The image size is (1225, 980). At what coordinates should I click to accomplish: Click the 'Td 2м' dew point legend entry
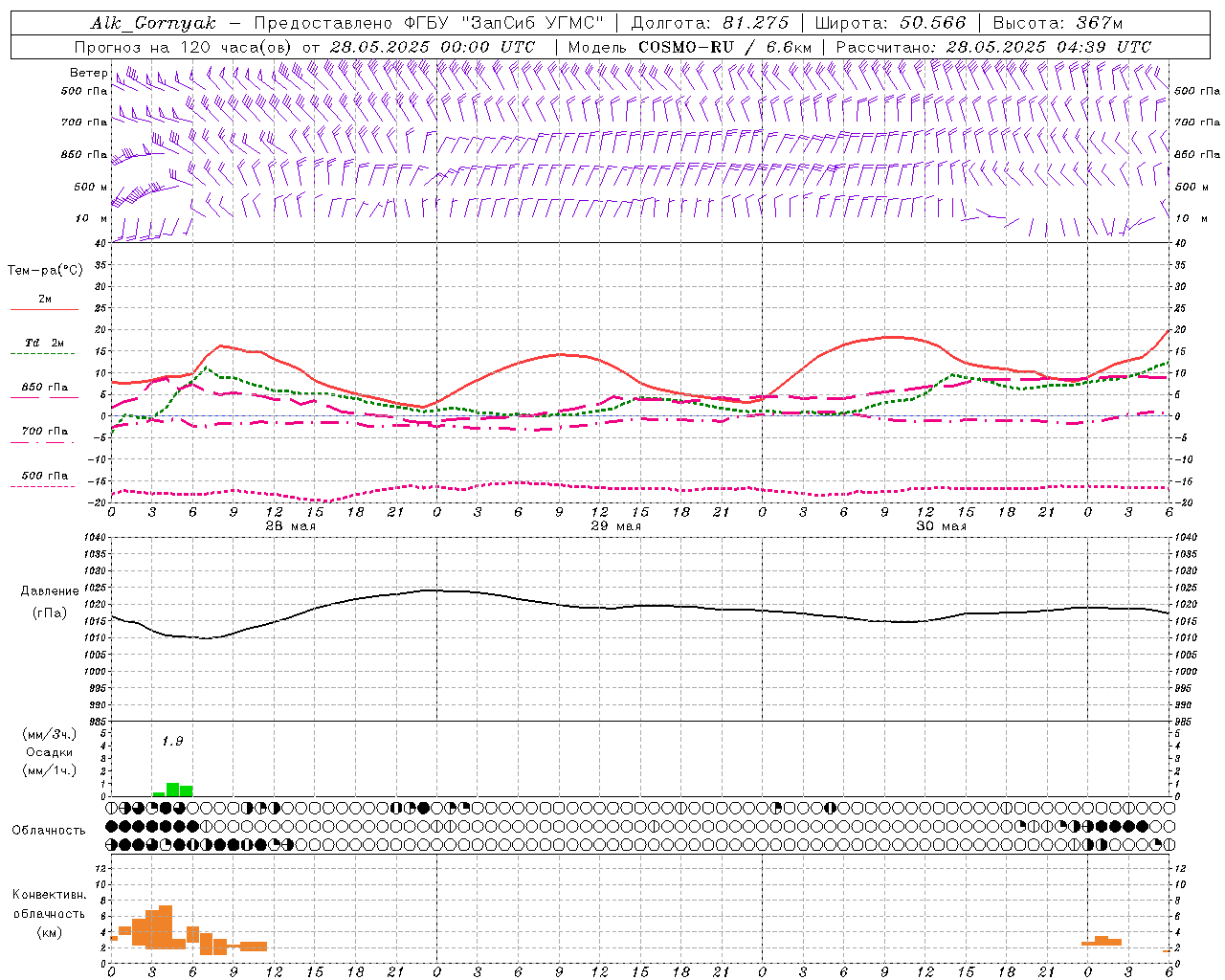coord(44,343)
